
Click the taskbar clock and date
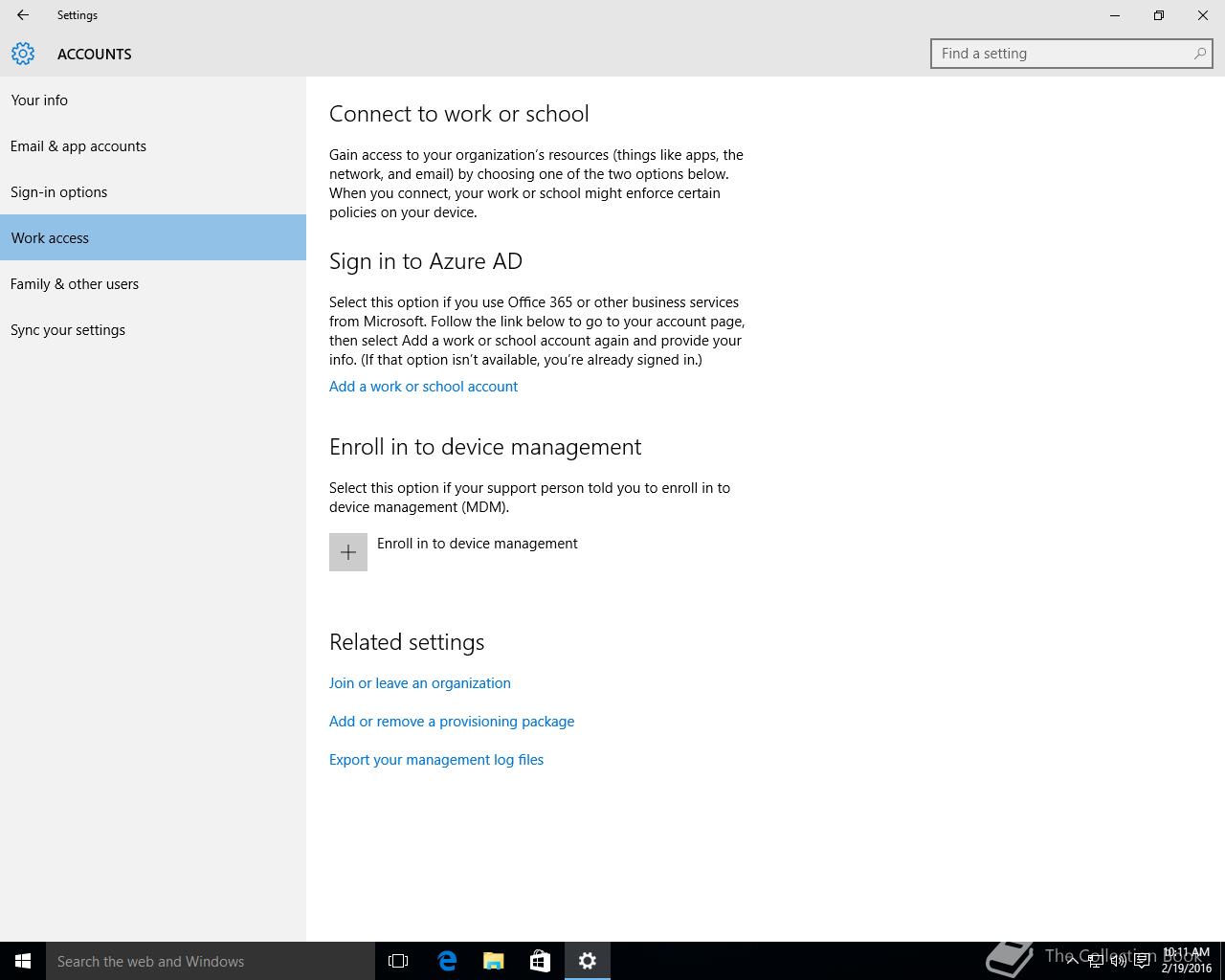[x=1187, y=961]
